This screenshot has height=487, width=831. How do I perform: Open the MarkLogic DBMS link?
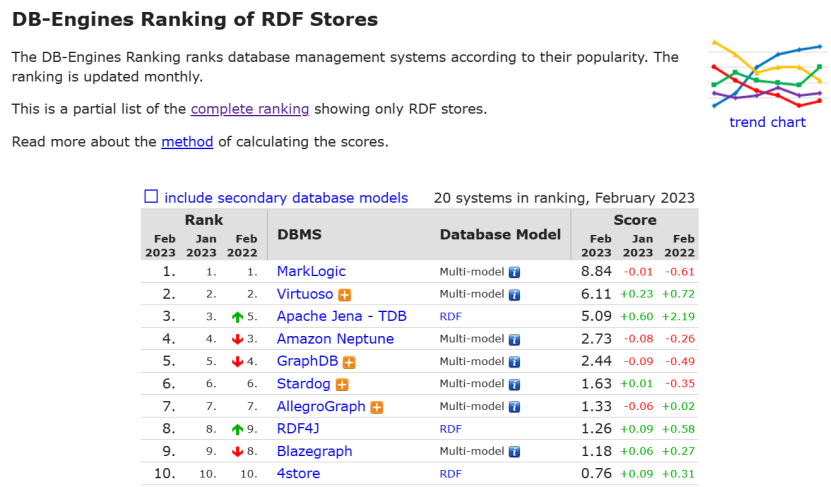tap(311, 271)
